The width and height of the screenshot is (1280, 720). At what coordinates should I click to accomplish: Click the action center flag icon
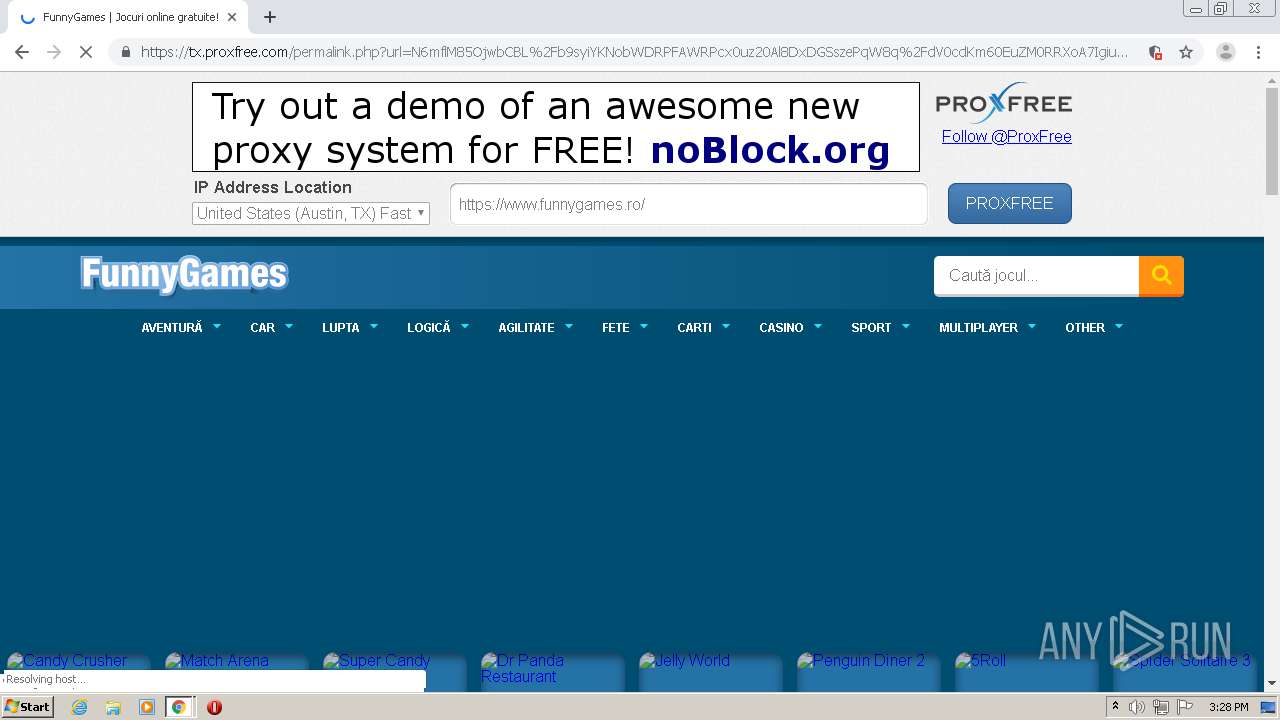coord(1185,707)
